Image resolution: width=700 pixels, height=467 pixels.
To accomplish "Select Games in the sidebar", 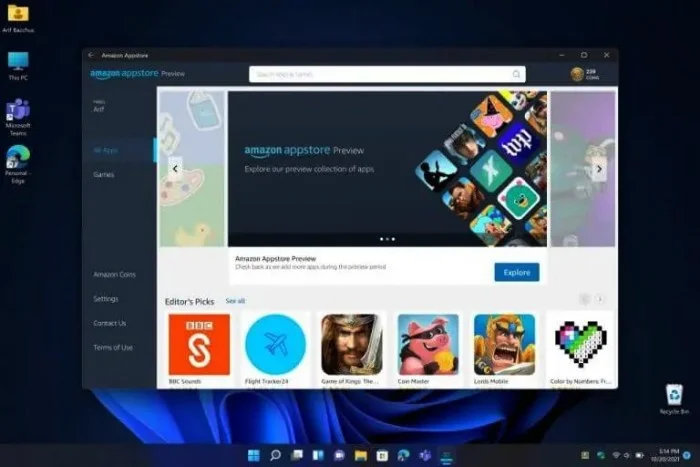I will click(104, 175).
